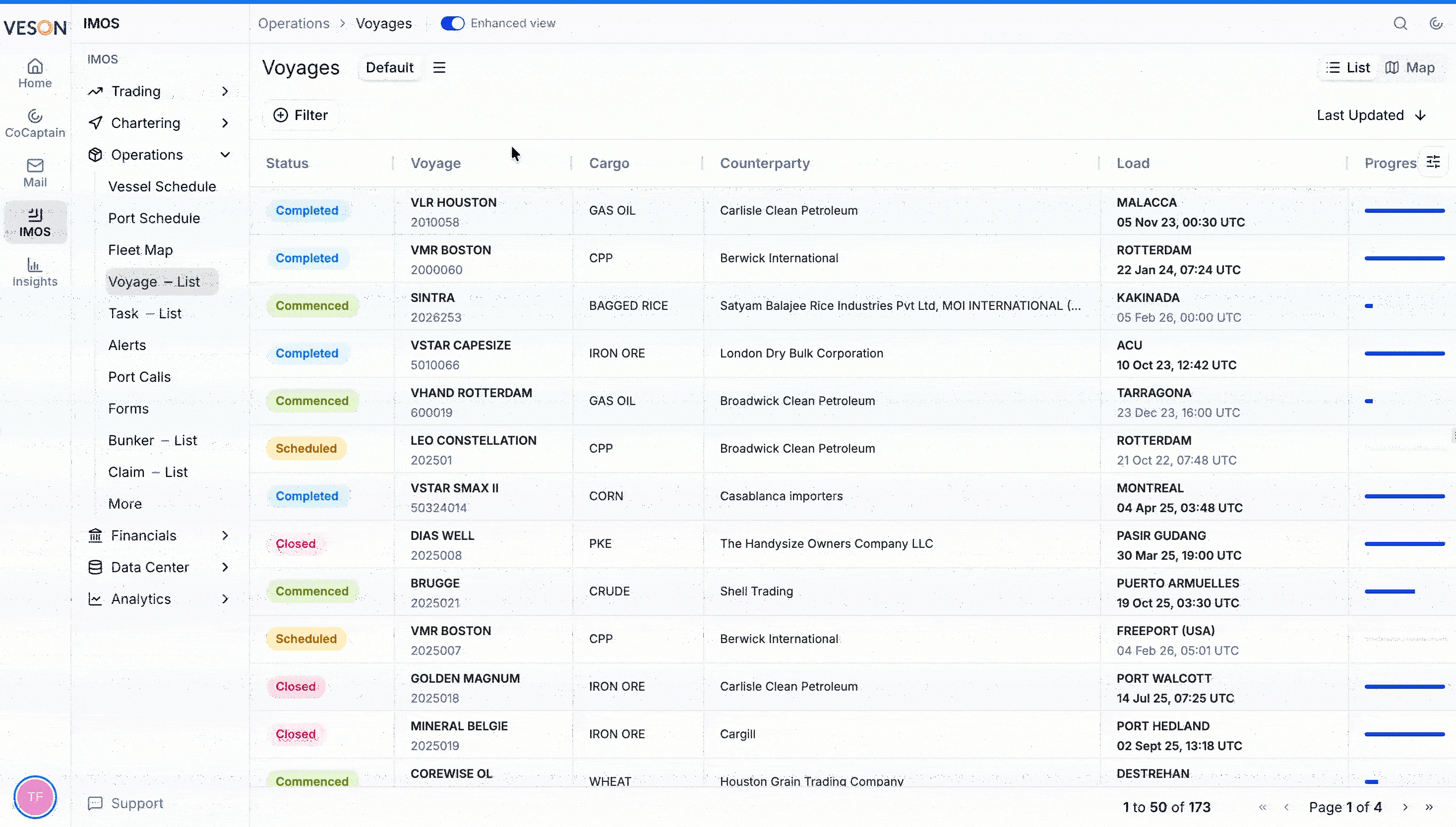Go to the last page of voyages

1429,807
